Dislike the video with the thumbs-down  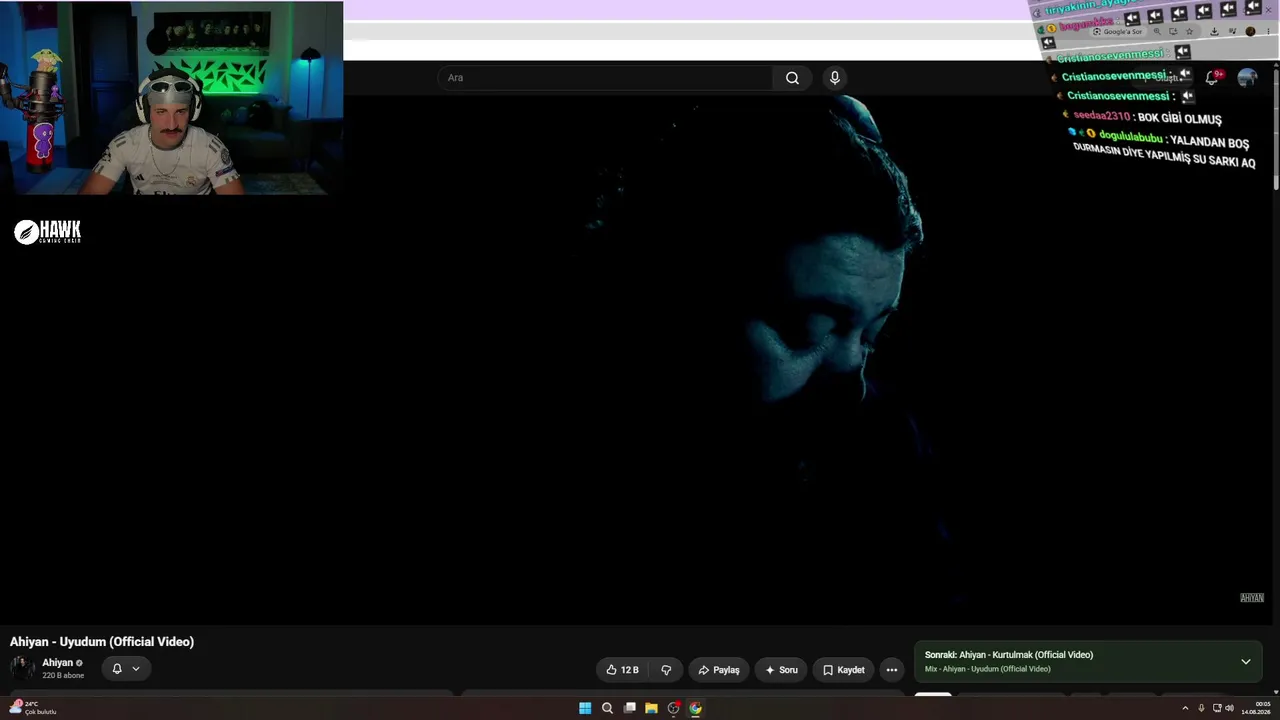click(x=666, y=670)
